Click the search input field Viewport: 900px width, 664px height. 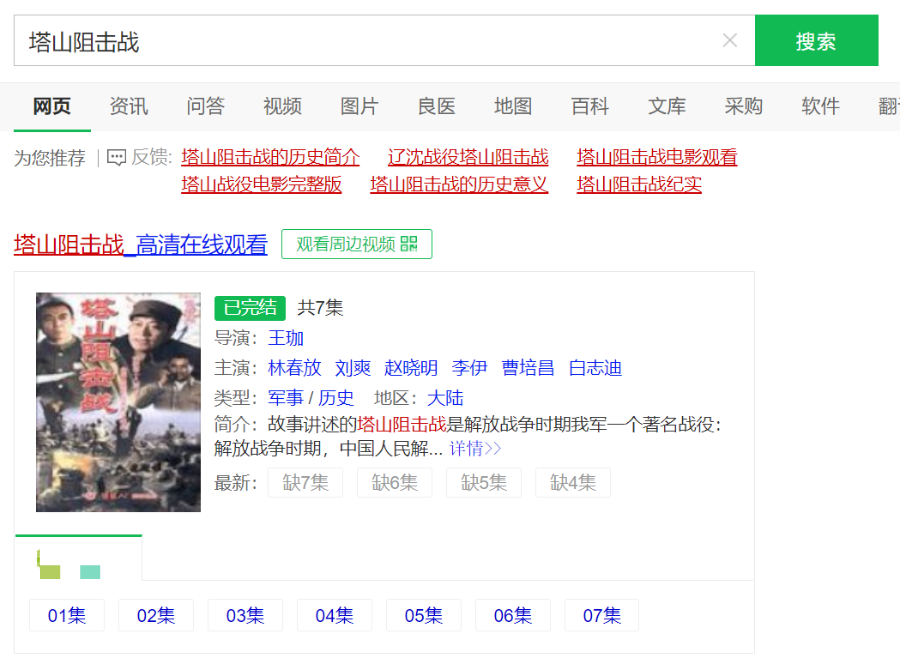(370, 41)
